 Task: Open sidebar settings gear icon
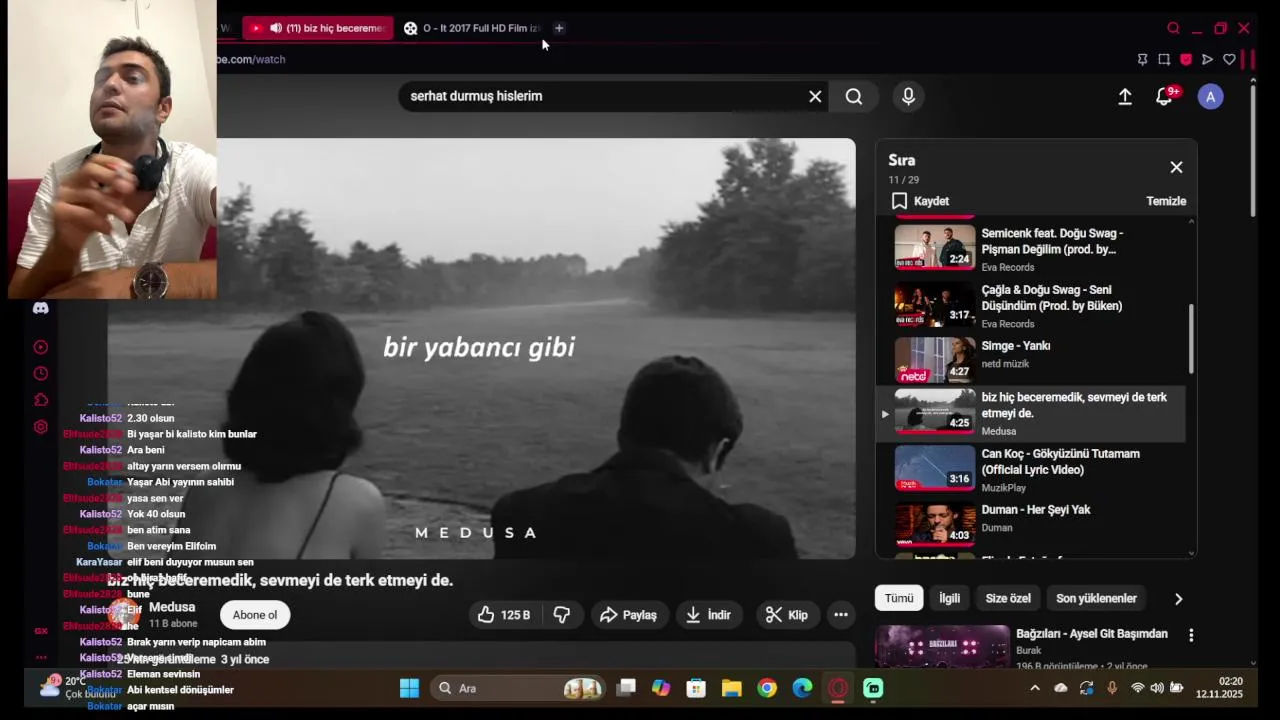(x=41, y=427)
